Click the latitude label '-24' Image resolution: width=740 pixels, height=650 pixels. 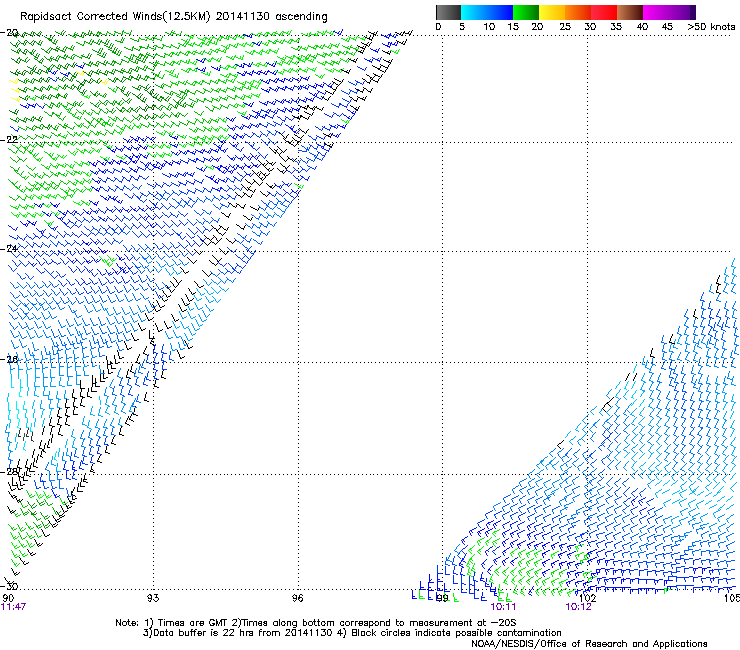pyautogui.click(x=9, y=249)
